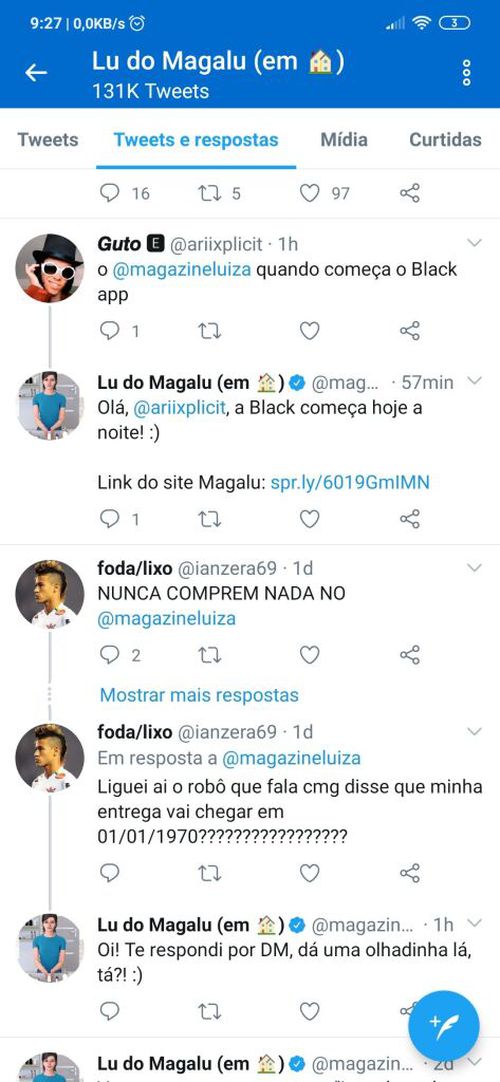Screen dimensions: 500x1082
Task: Retweet the 01/01/1970 delivery tweet
Action: [x=210, y=874]
